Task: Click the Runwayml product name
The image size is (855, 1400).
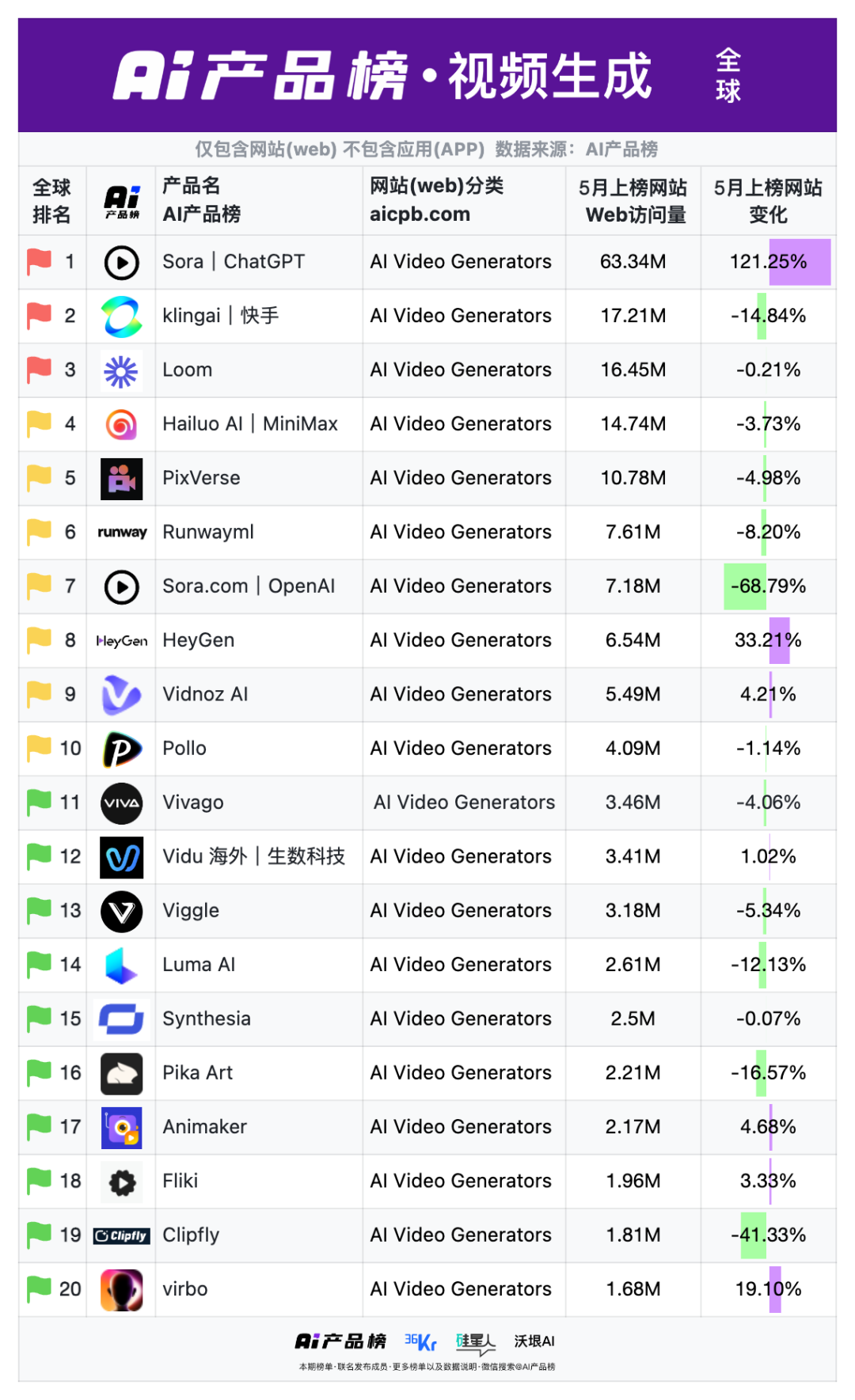Action: (208, 532)
